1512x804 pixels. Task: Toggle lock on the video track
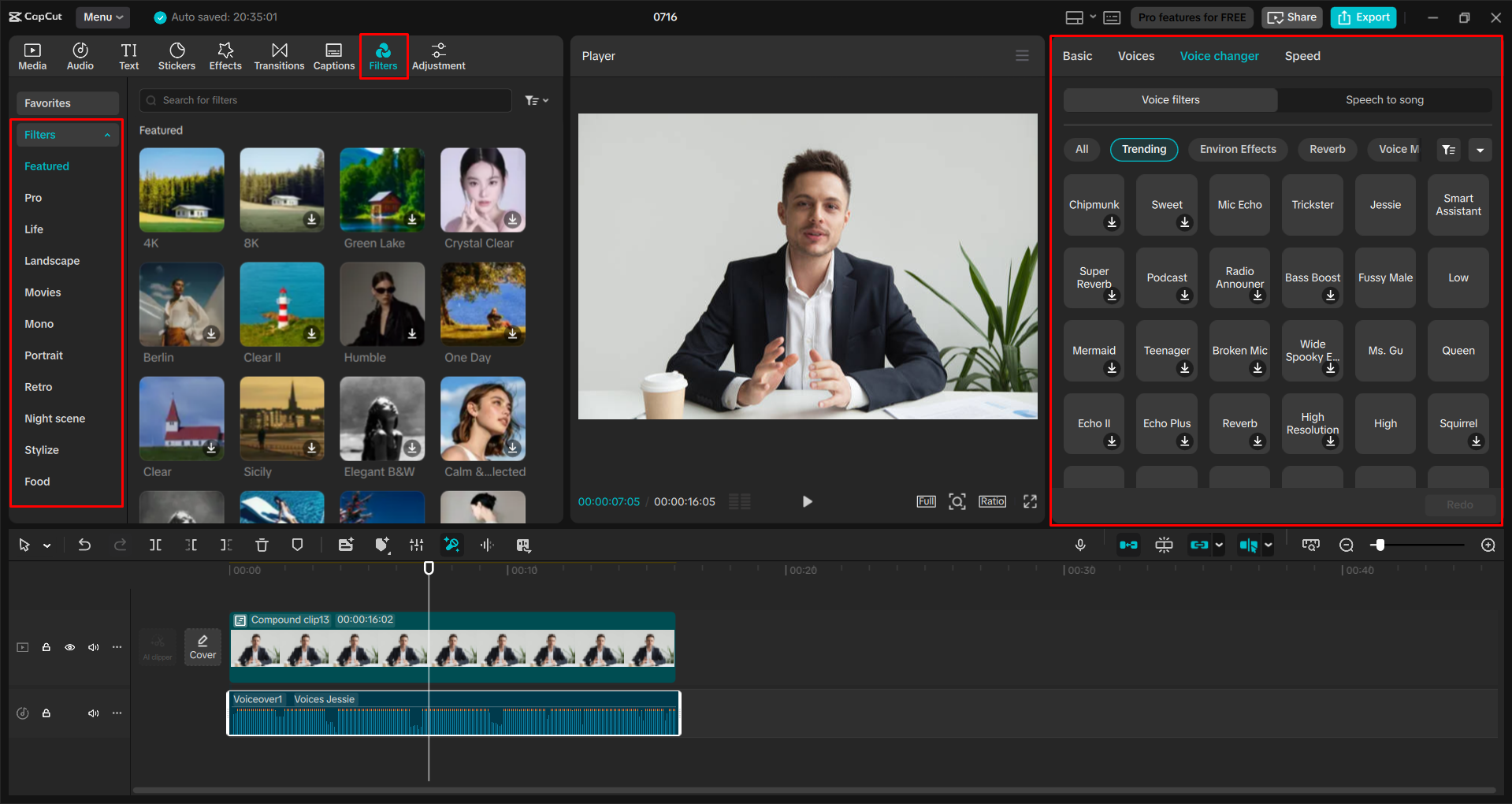coord(46,647)
